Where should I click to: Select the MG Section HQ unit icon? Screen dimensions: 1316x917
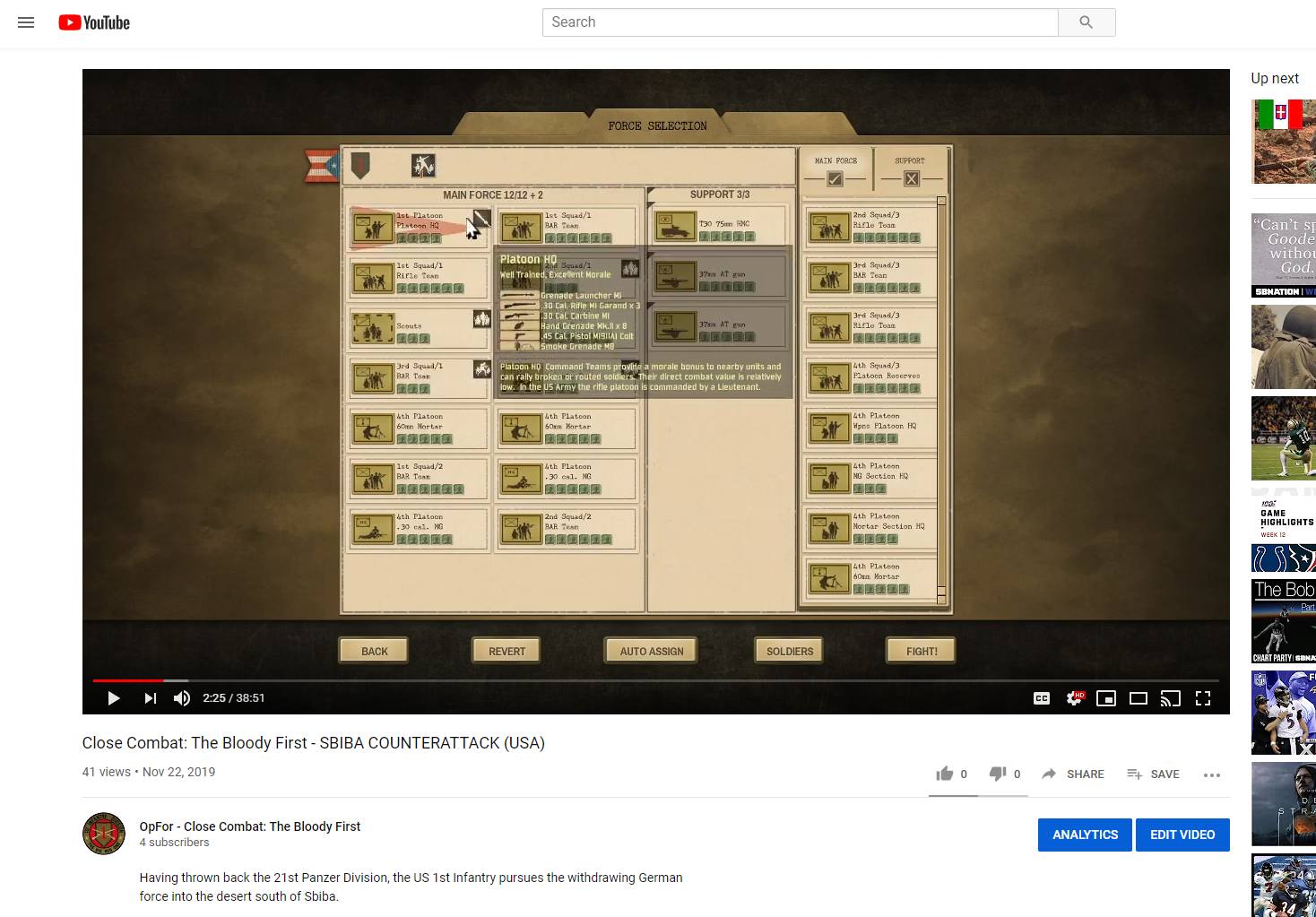(x=828, y=478)
